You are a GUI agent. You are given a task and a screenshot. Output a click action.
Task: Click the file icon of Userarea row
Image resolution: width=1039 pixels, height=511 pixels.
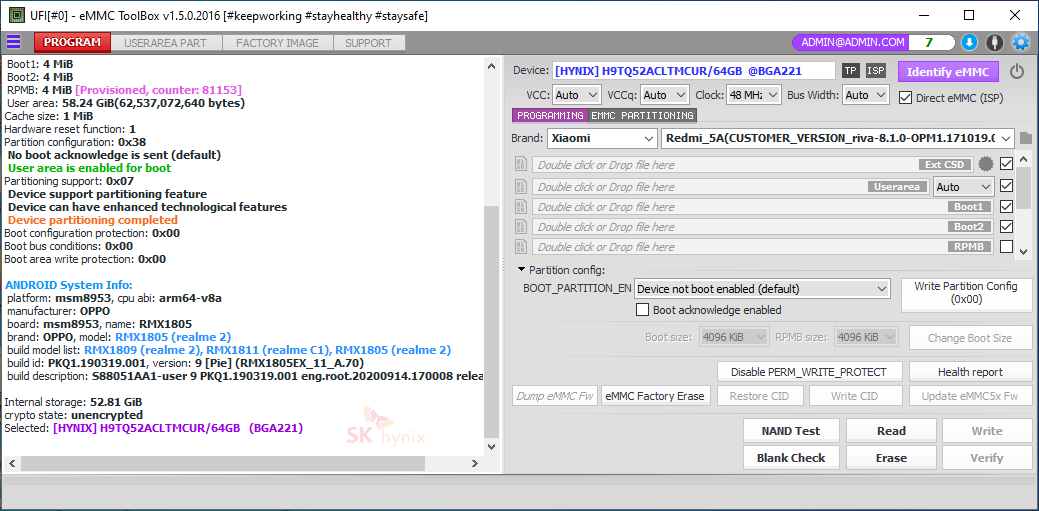520,186
